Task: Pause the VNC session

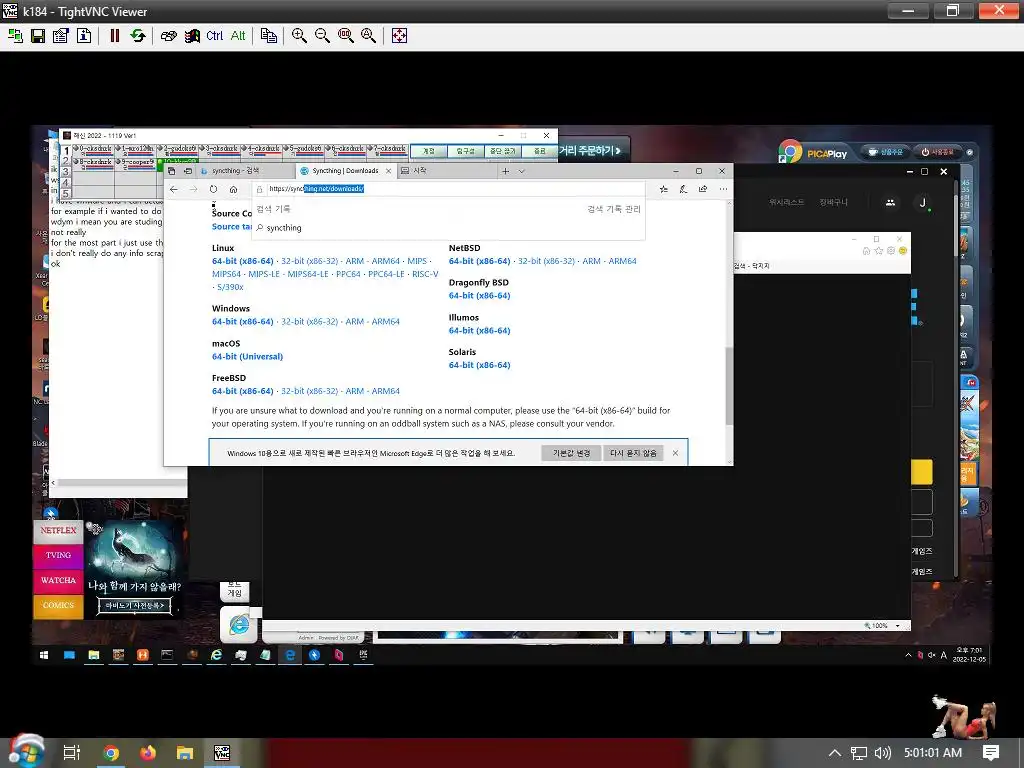Action: [115, 36]
